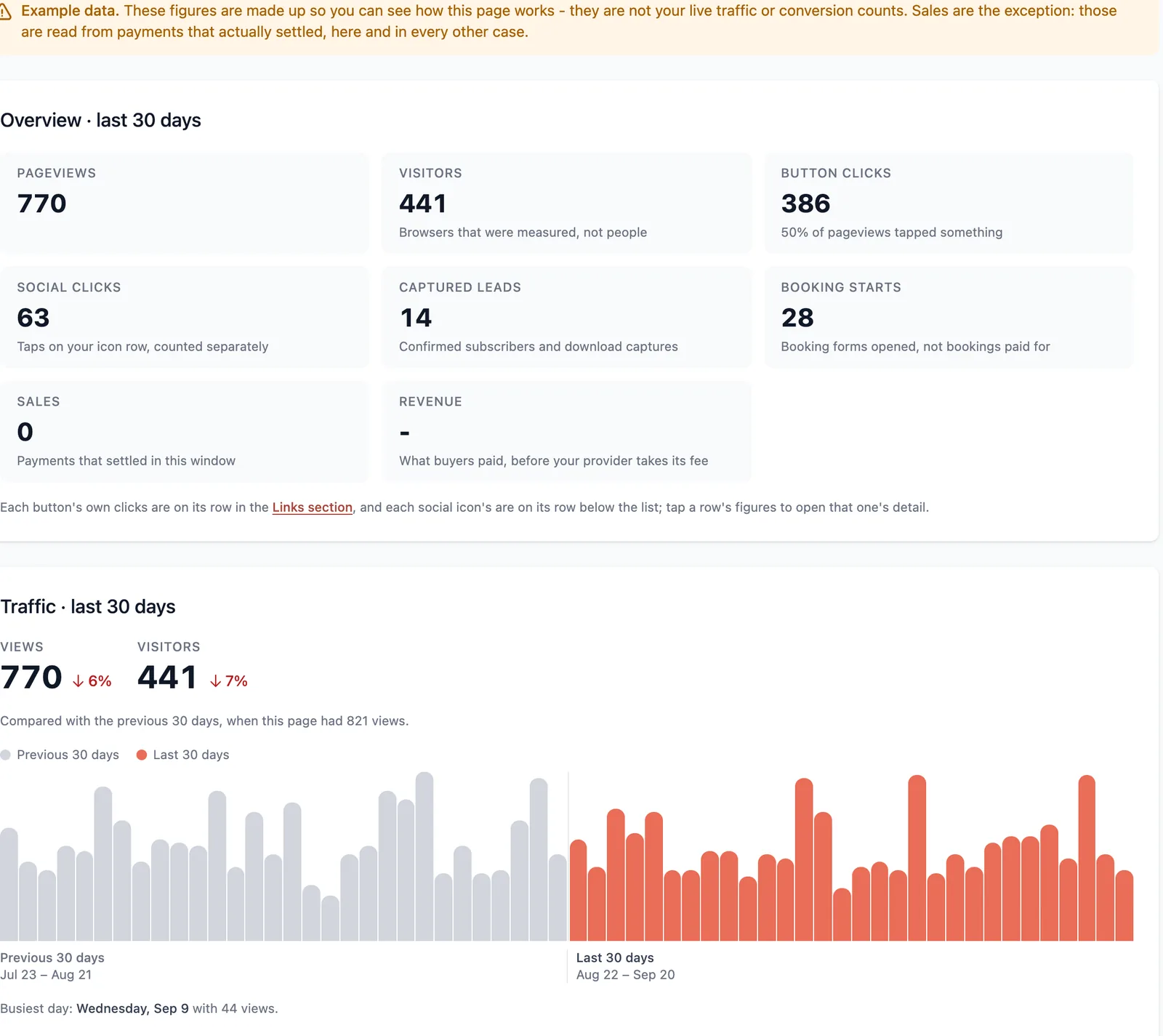Click the large 441 Visitors total in Traffic
This screenshot has height=1036, width=1163.
point(167,678)
